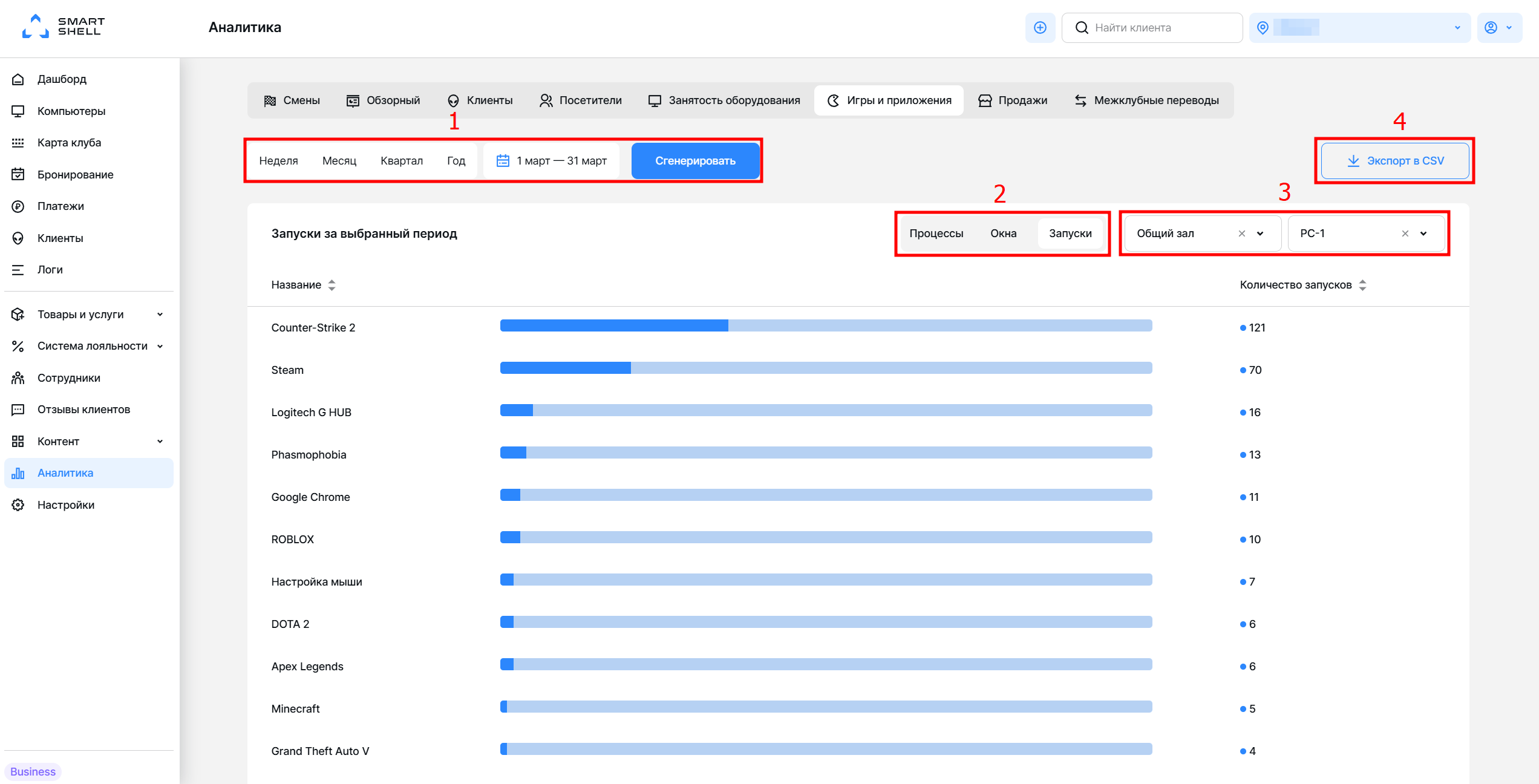
Task: Open the Смены tab
Action: pyautogui.click(x=292, y=100)
